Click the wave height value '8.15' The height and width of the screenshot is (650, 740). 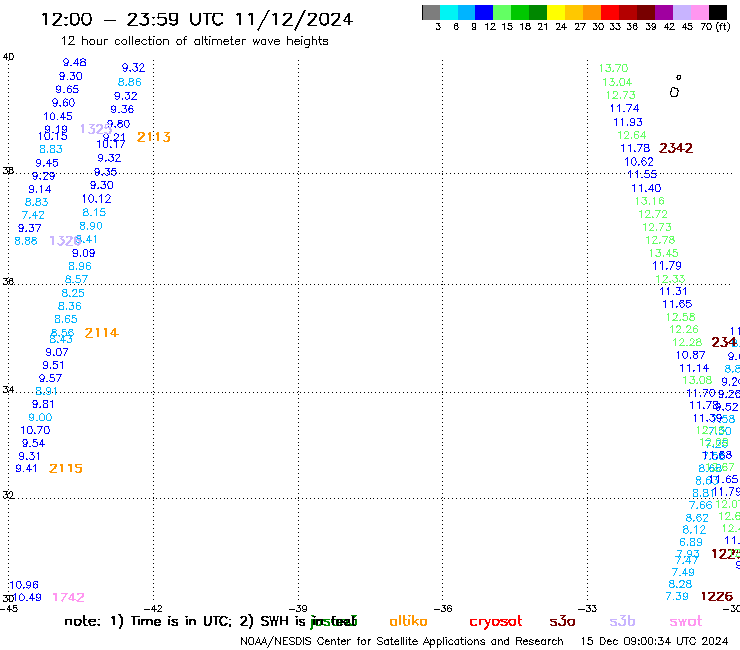[94, 212]
